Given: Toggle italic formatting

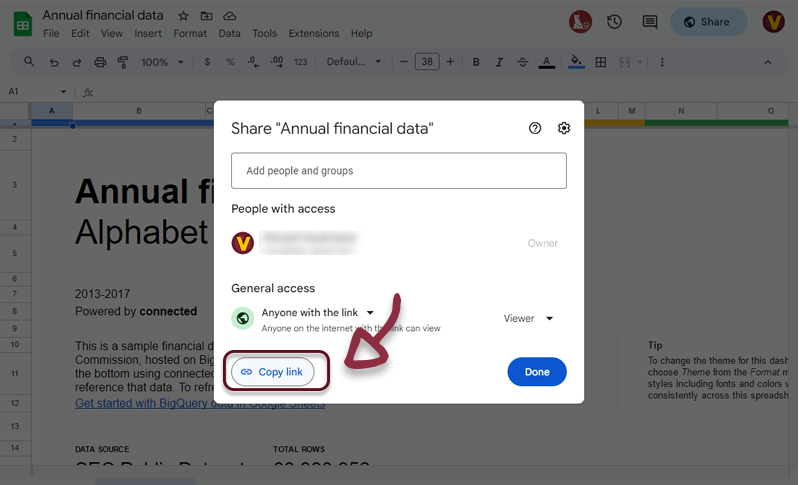Looking at the screenshot, I should (x=499, y=62).
